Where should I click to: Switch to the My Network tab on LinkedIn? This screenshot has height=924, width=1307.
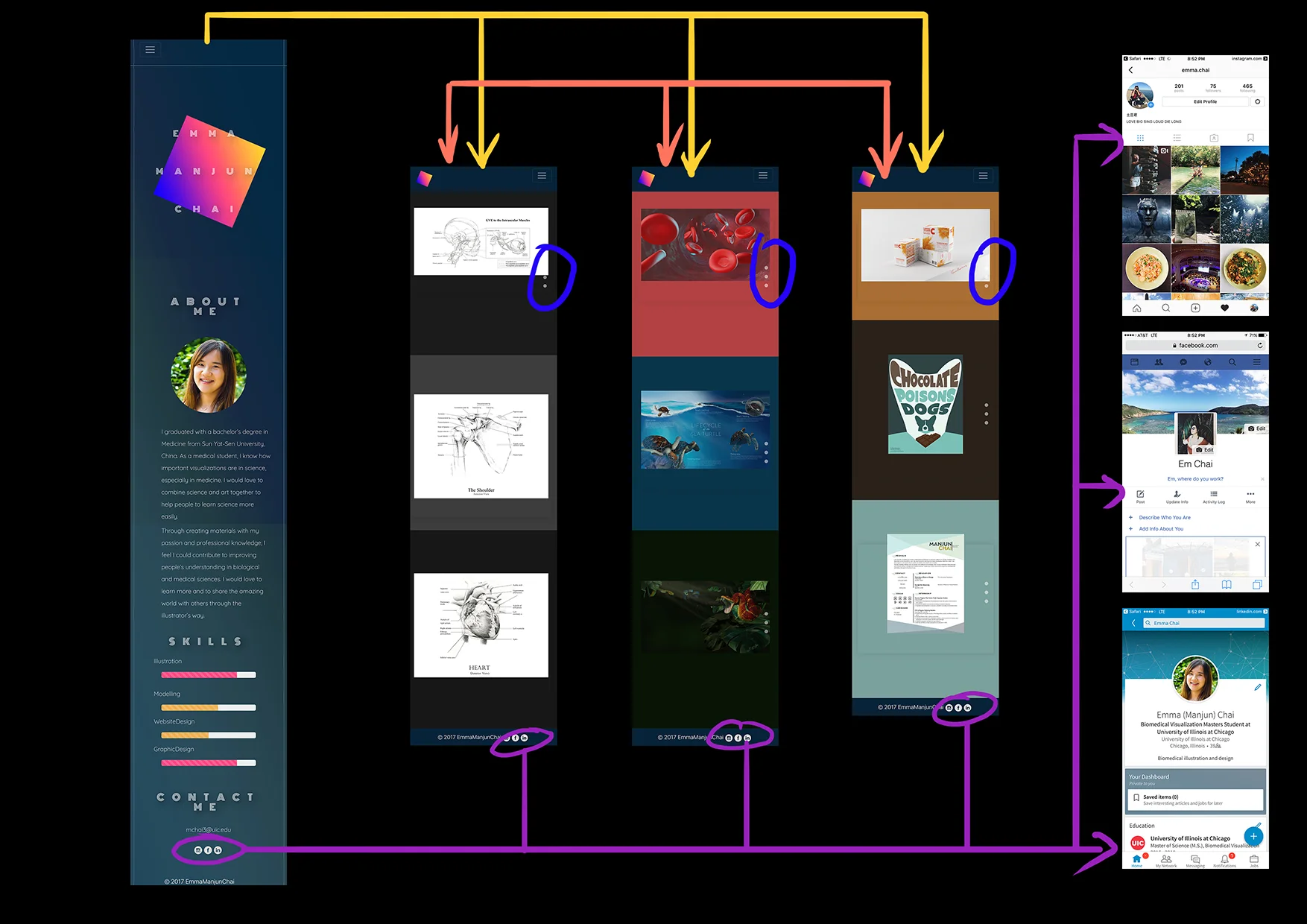click(x=1166, y=860)
